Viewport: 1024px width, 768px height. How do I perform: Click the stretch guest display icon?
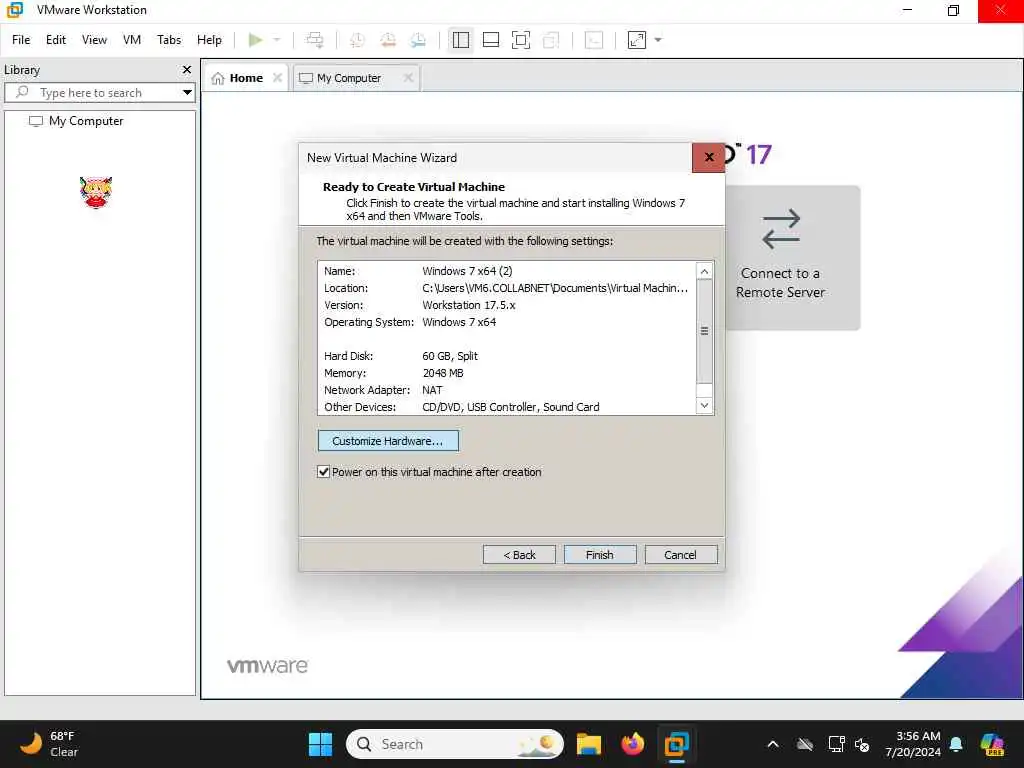(x=637, y=40)
